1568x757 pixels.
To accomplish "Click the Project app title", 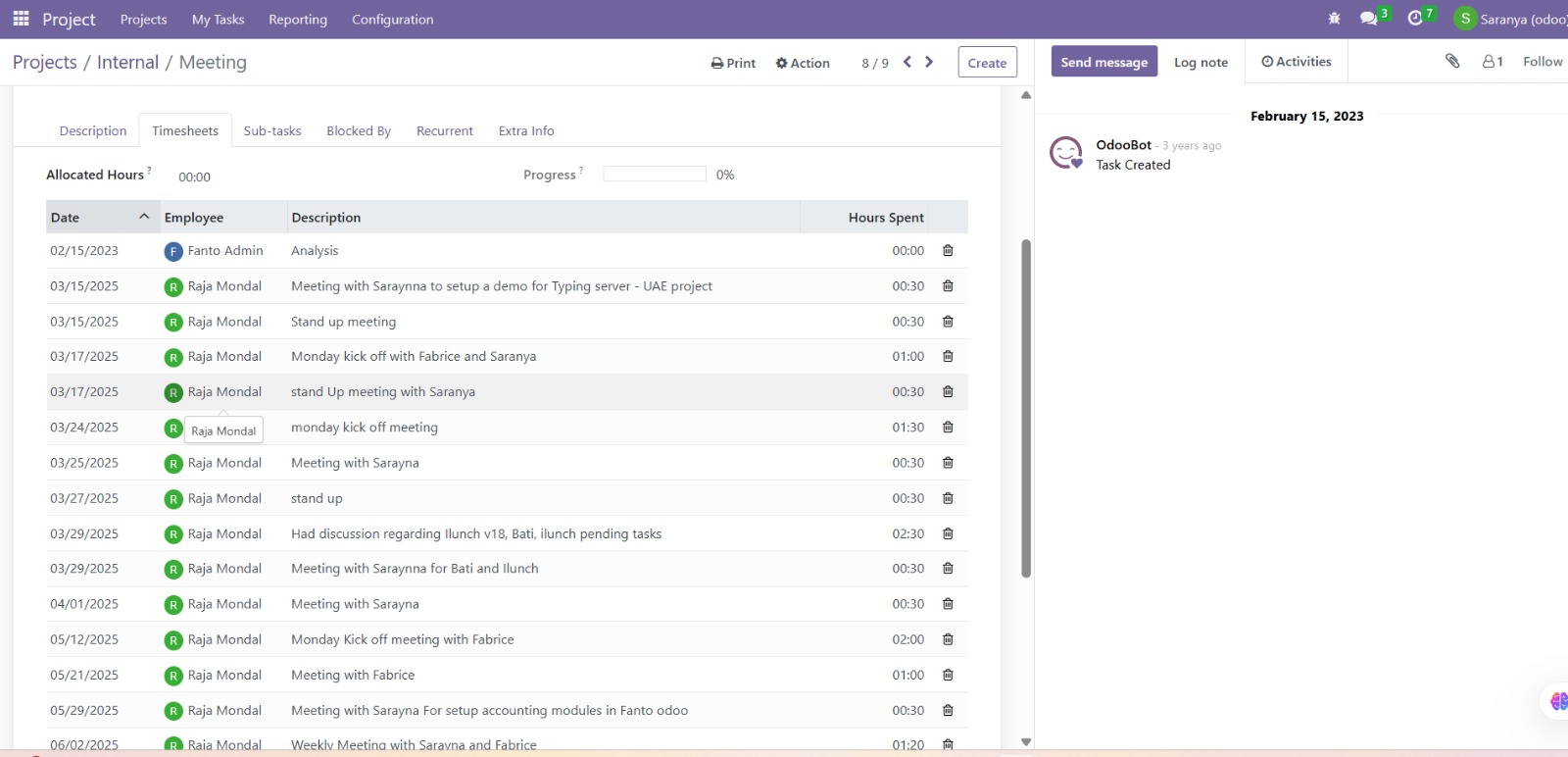I will pos(69,20).
